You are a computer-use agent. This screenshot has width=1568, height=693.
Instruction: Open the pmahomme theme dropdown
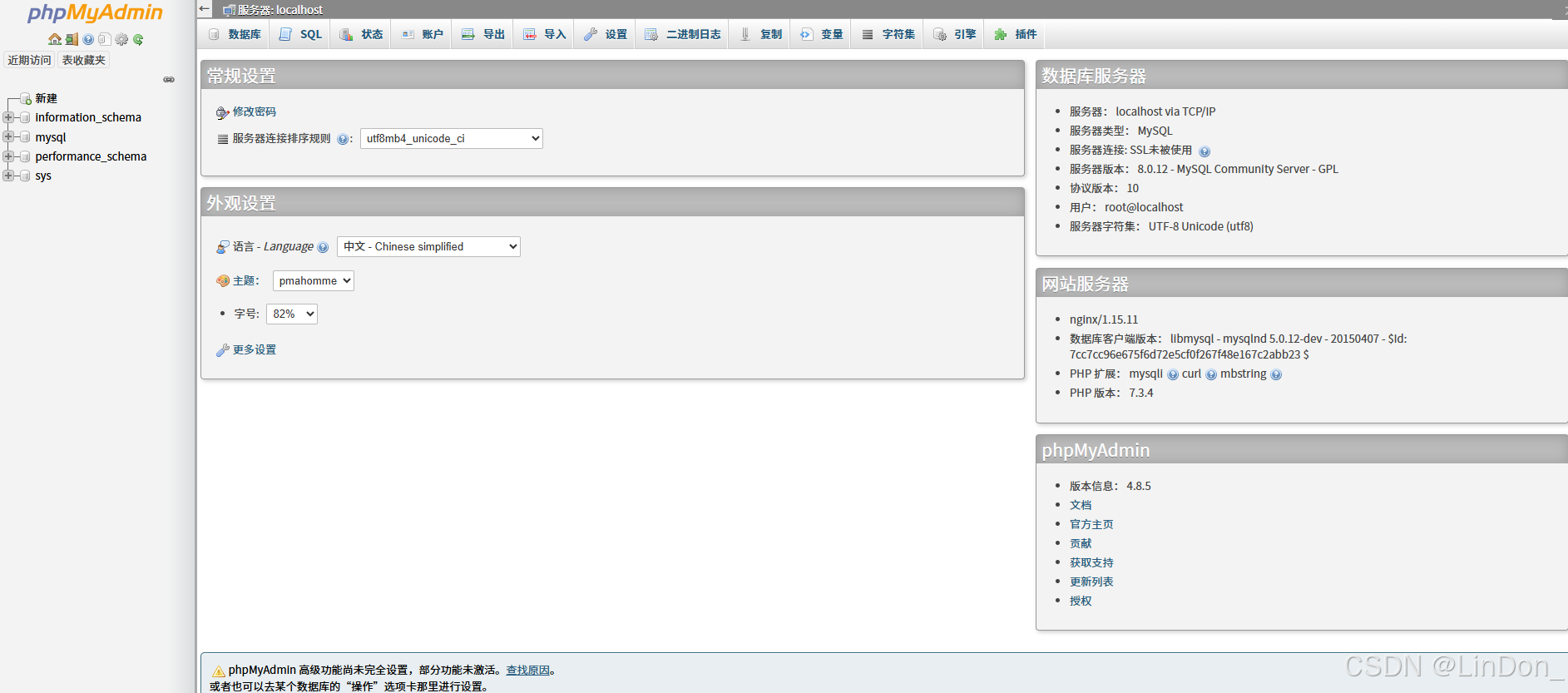click(x=314, y=280)
